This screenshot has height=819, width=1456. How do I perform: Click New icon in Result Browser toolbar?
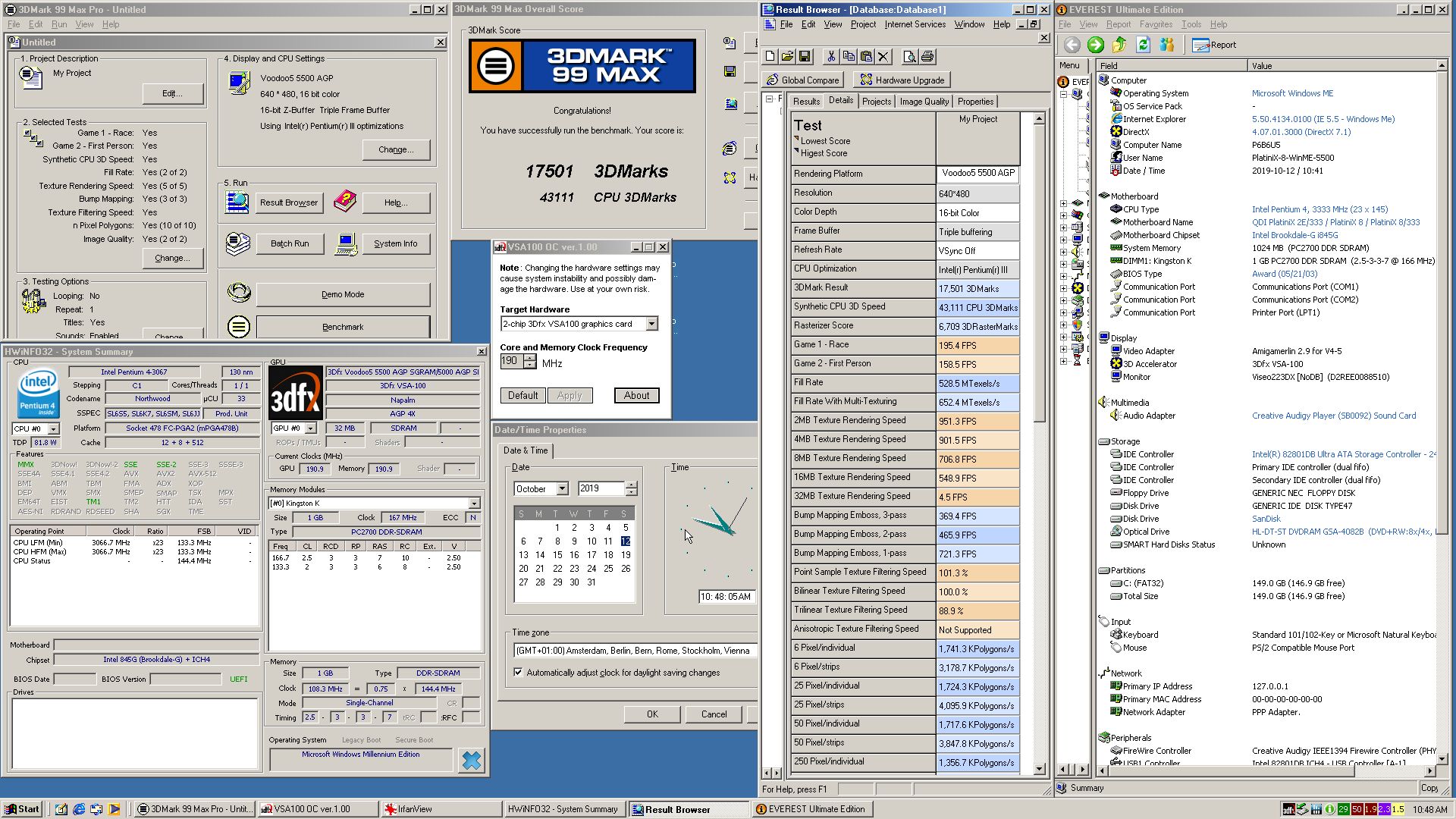click(770, 56)
